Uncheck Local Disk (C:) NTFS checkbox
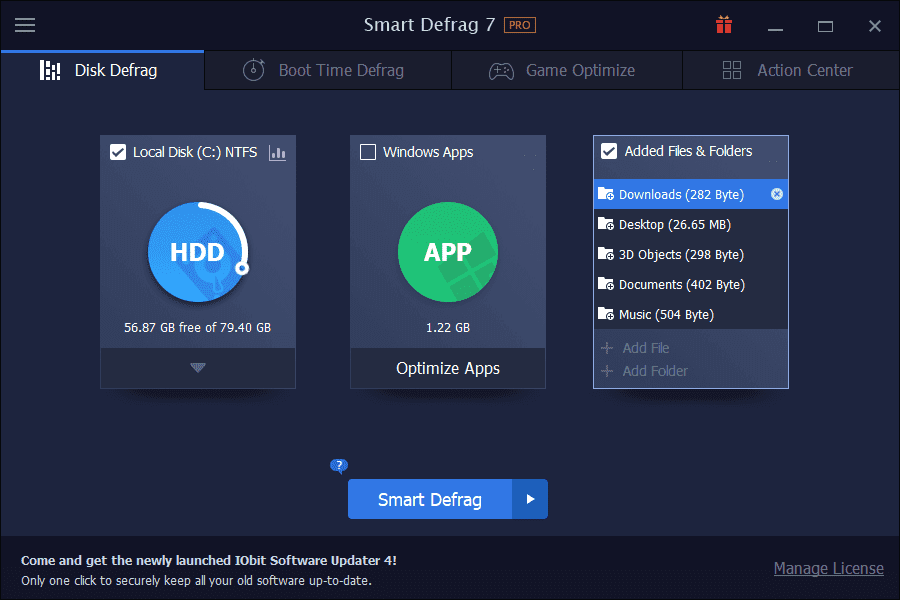Image resolution: width=900 pixels, height=600 pixels. (118, 152)
